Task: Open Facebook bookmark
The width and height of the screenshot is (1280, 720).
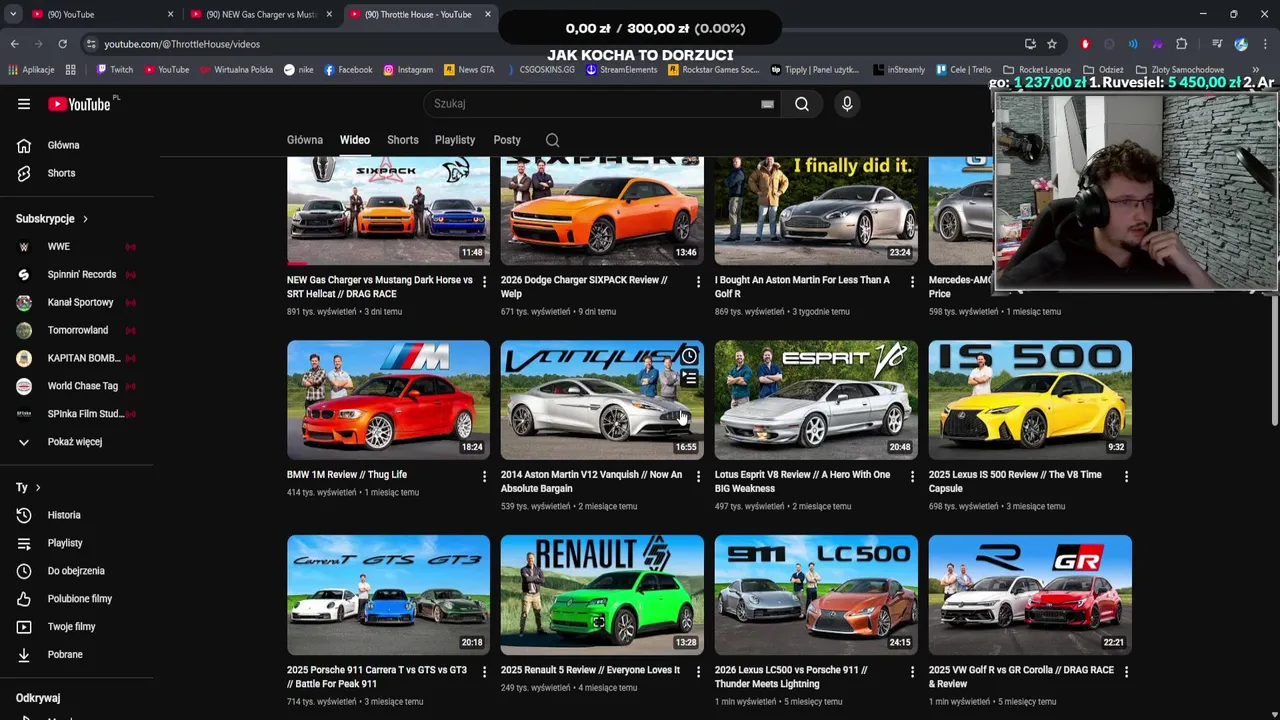Action: (348, 70)
